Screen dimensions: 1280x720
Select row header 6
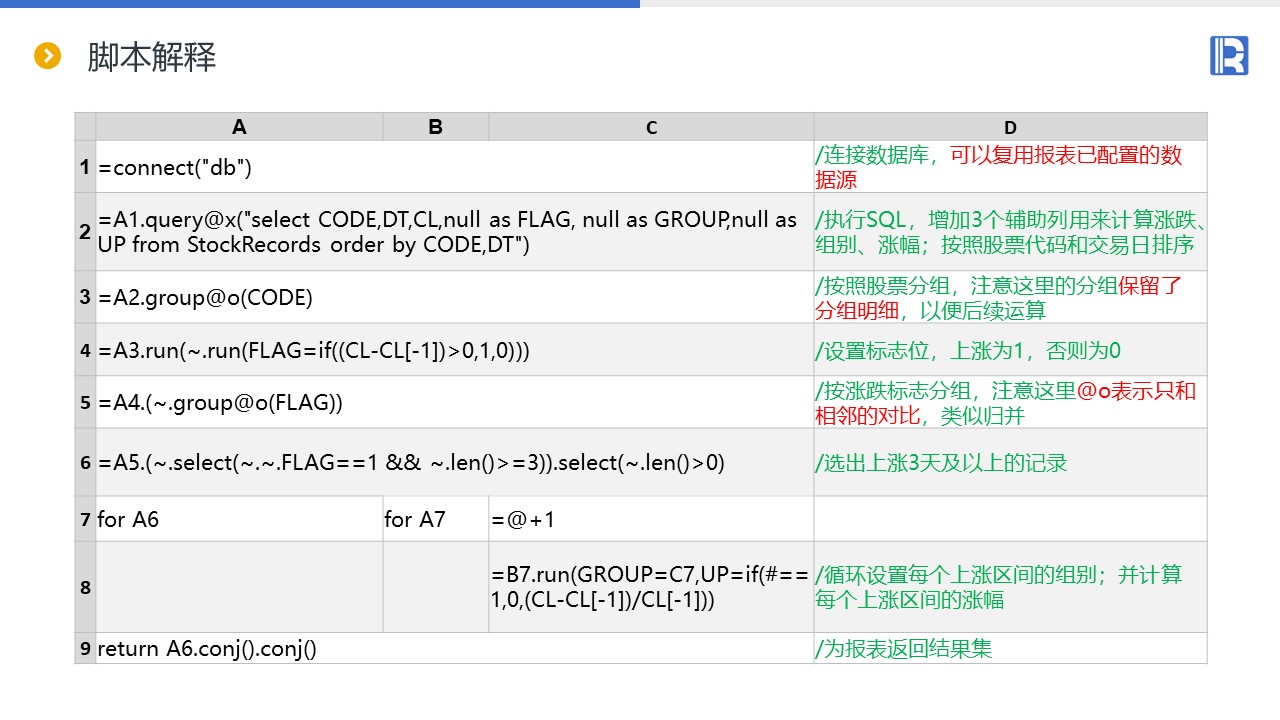85,462
